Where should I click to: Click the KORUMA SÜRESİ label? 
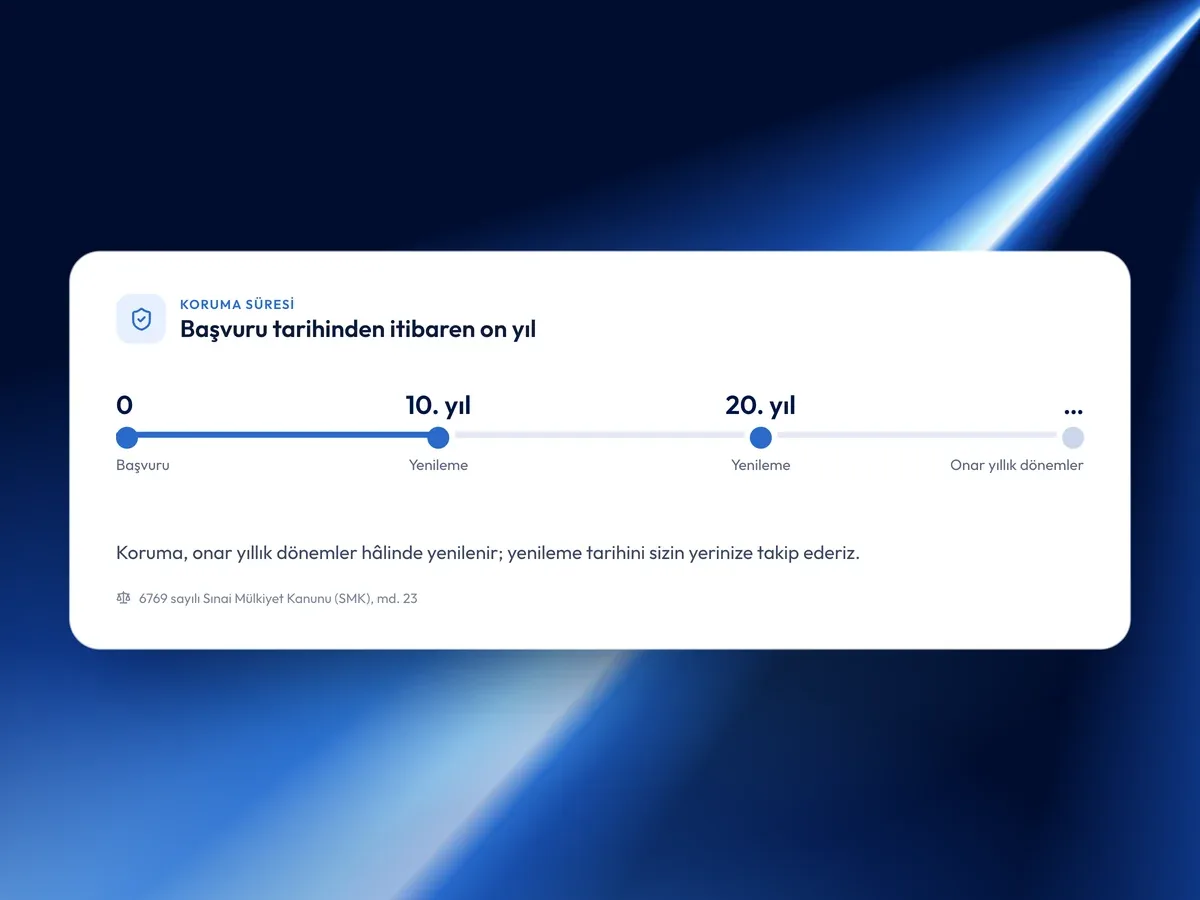coord(237,304)
